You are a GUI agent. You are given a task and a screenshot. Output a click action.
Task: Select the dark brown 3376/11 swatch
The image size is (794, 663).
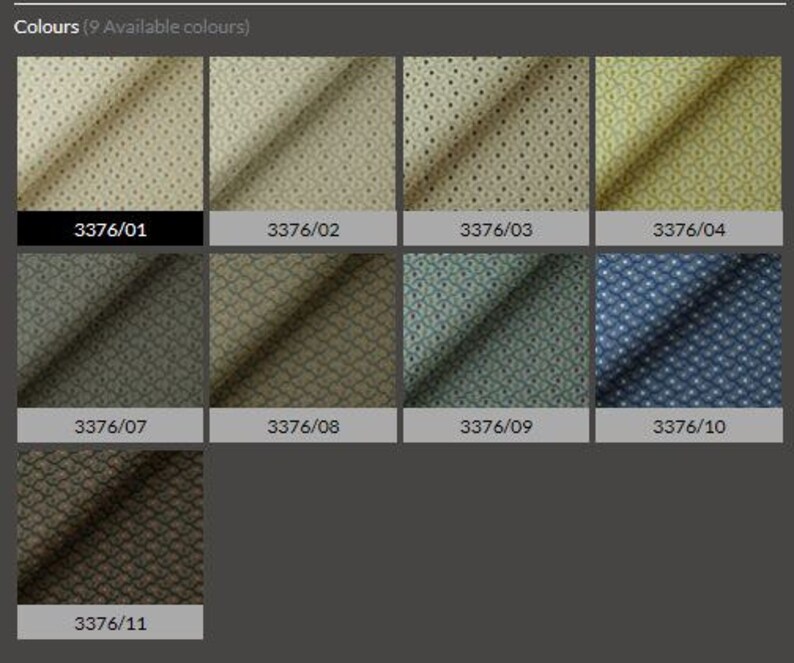point(110,528)
